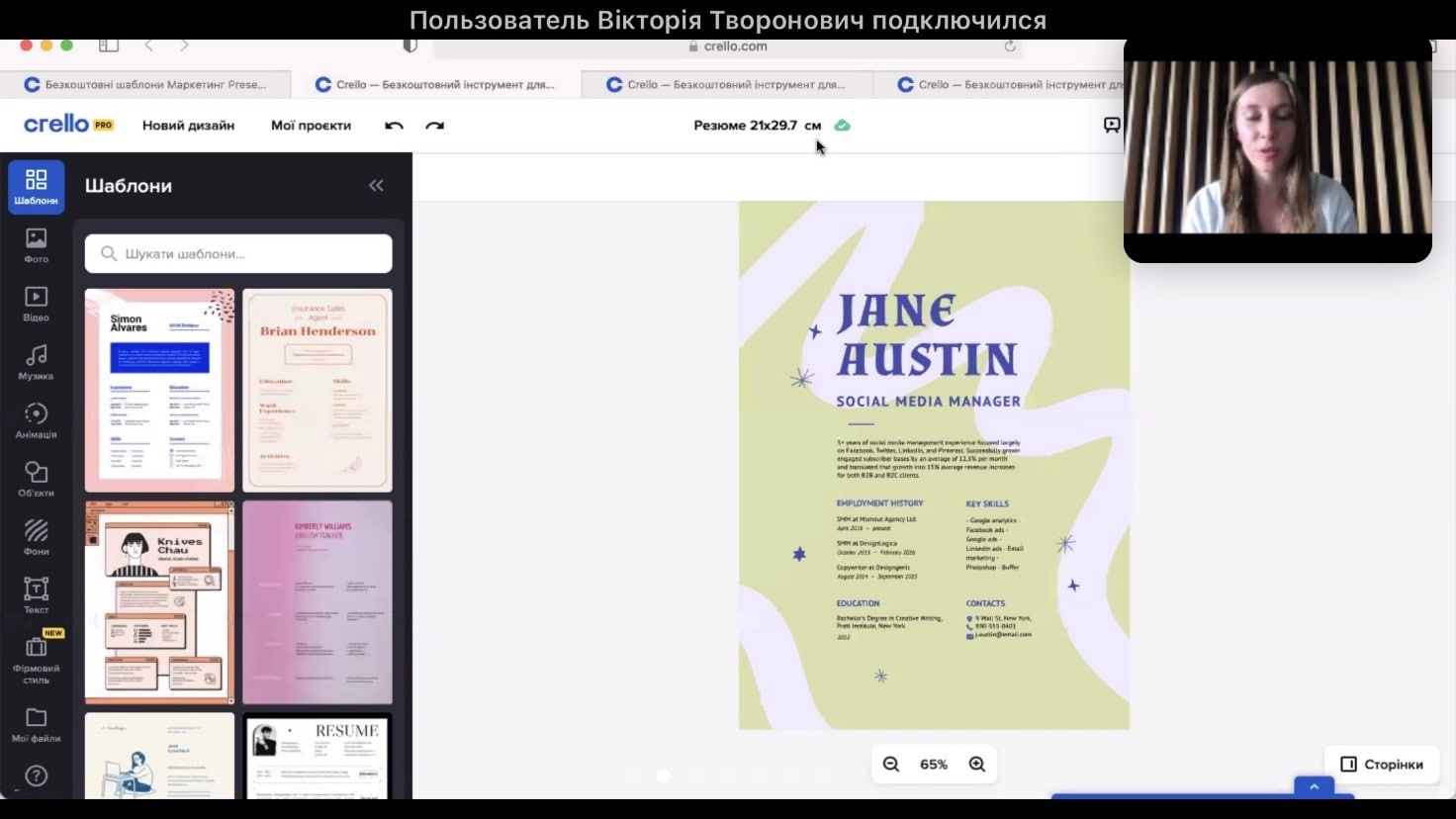Zoom out with the minus magnifier

pyautogui.click(x=891, y=765)
